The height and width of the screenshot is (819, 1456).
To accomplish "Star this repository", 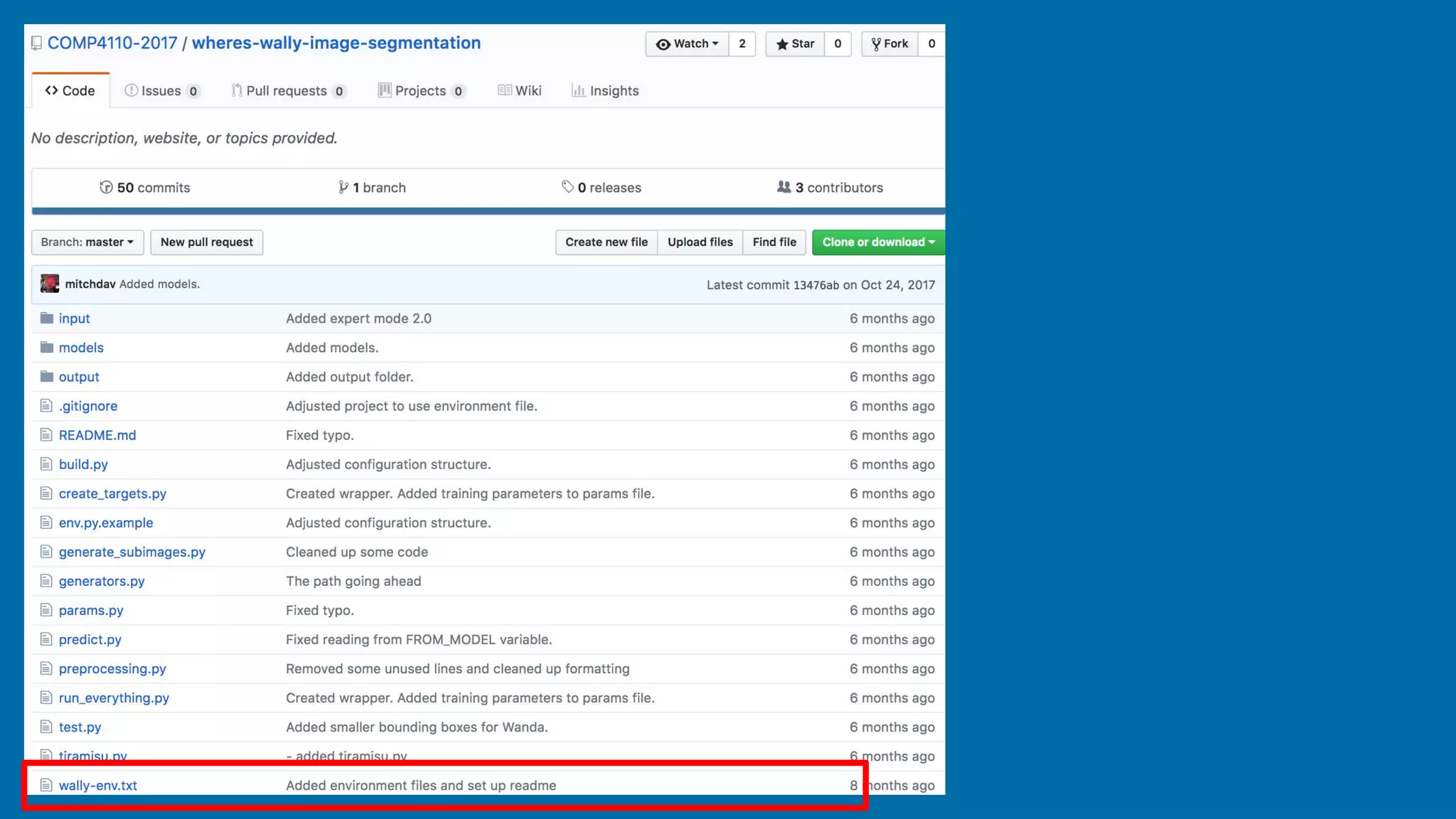I will [x=795, y=44].
